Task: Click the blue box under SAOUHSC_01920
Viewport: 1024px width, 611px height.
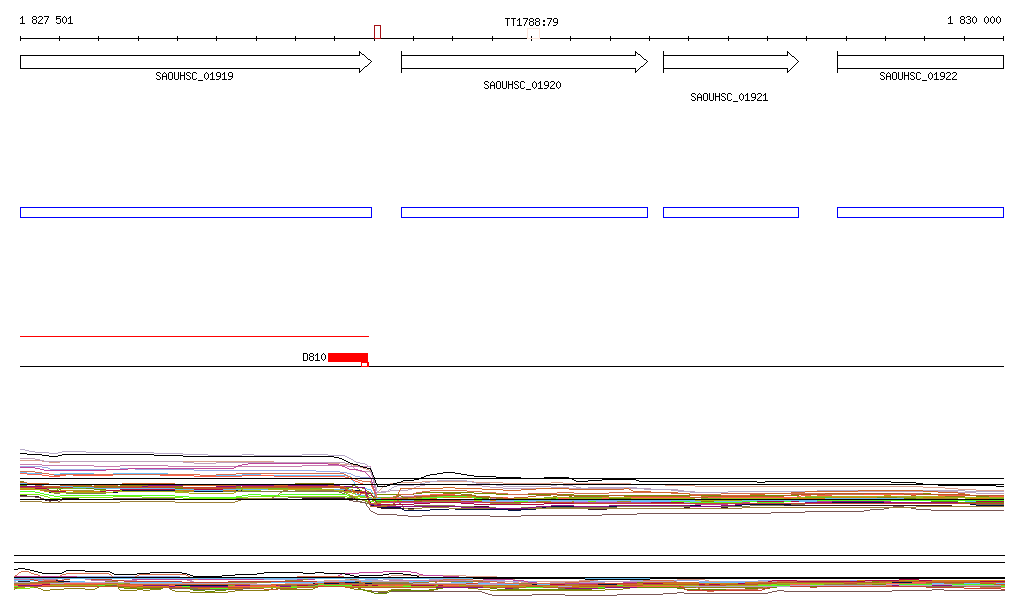Action: point(524,213)
